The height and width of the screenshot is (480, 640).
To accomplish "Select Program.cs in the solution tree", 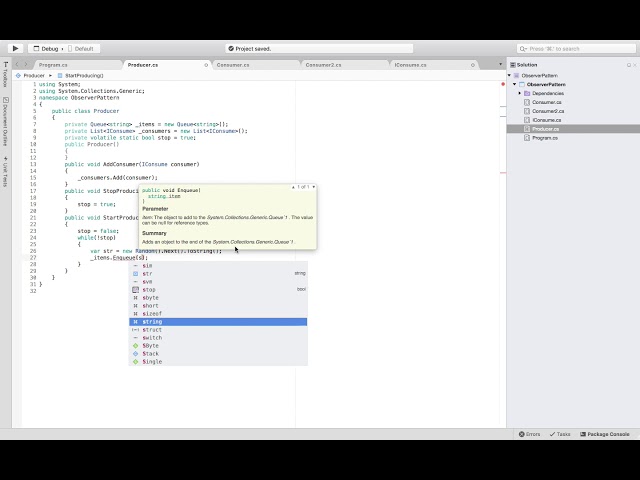I will pos(544,138).
